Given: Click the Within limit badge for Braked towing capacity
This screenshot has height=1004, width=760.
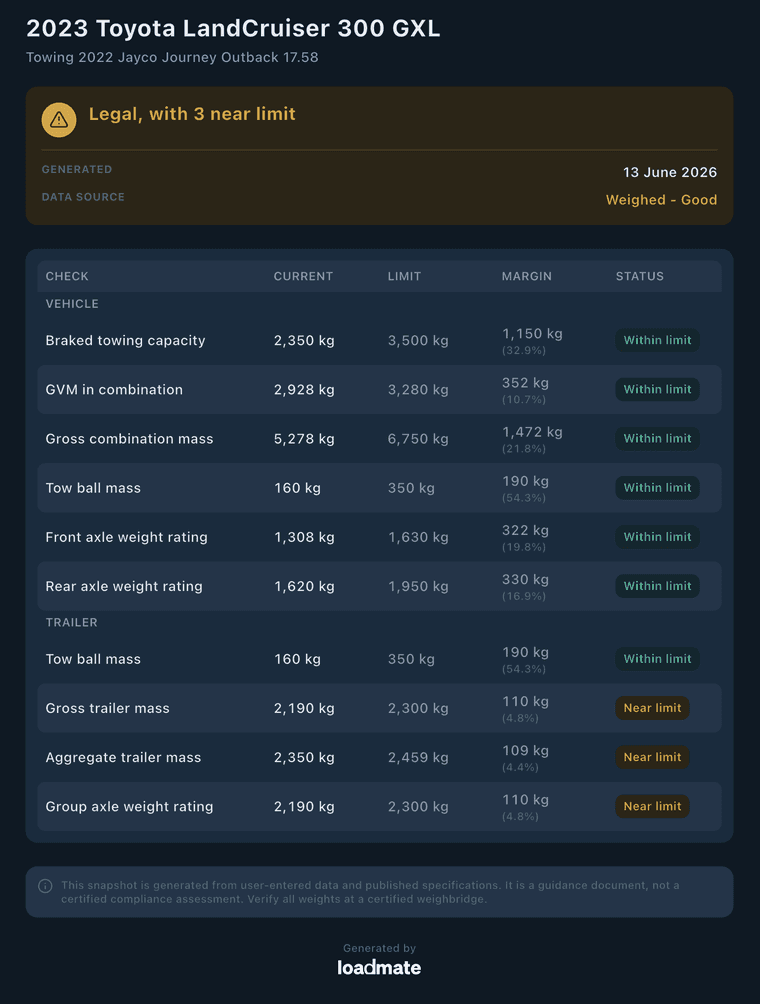Looking at the screenshot, I should click(658, 341).
